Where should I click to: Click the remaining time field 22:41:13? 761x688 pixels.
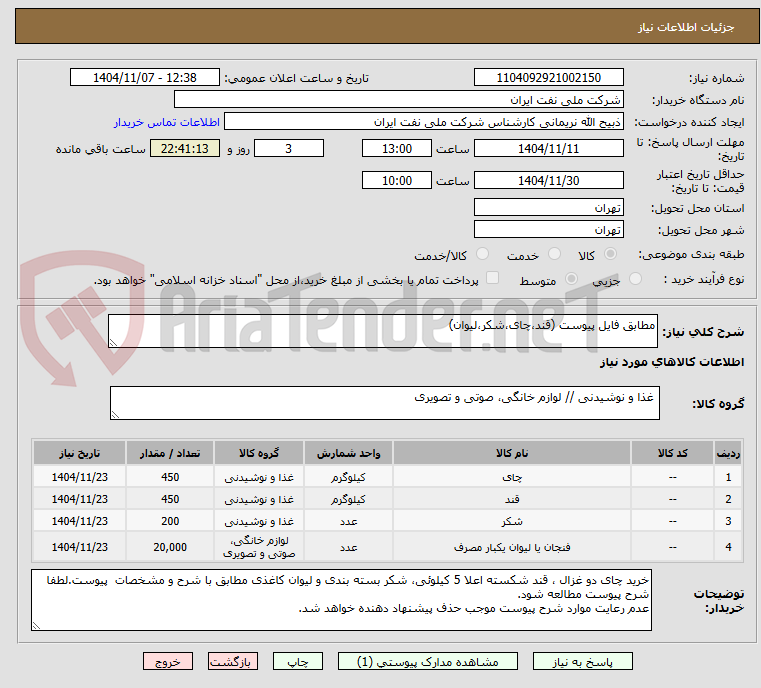[185, 148]
